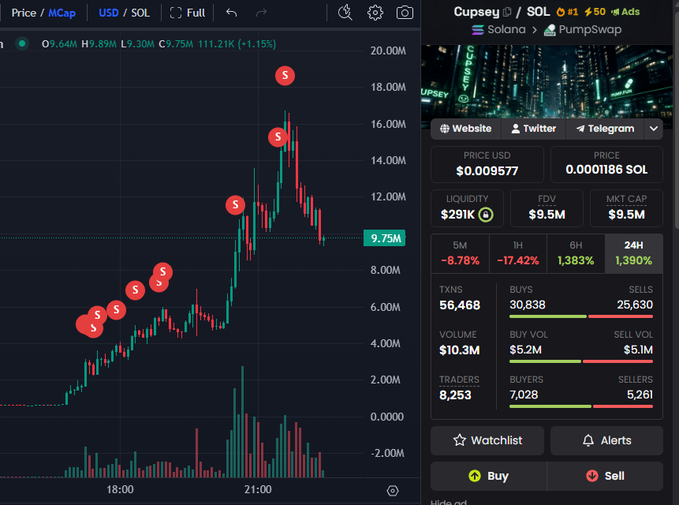Screen dimensions: 679x505
Task: Click the MKT CAP $9.5M box
Action: pyautogui.click(x=626, y=208)
